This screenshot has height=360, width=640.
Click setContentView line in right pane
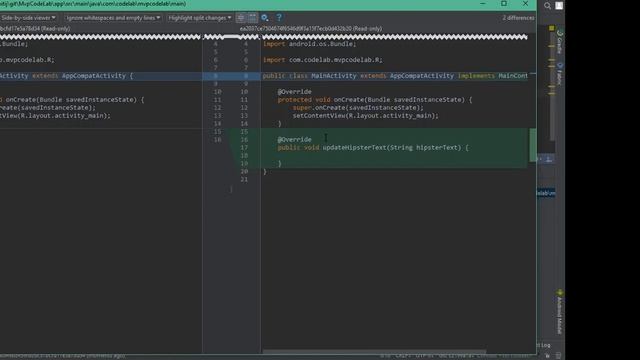(365, 116)
